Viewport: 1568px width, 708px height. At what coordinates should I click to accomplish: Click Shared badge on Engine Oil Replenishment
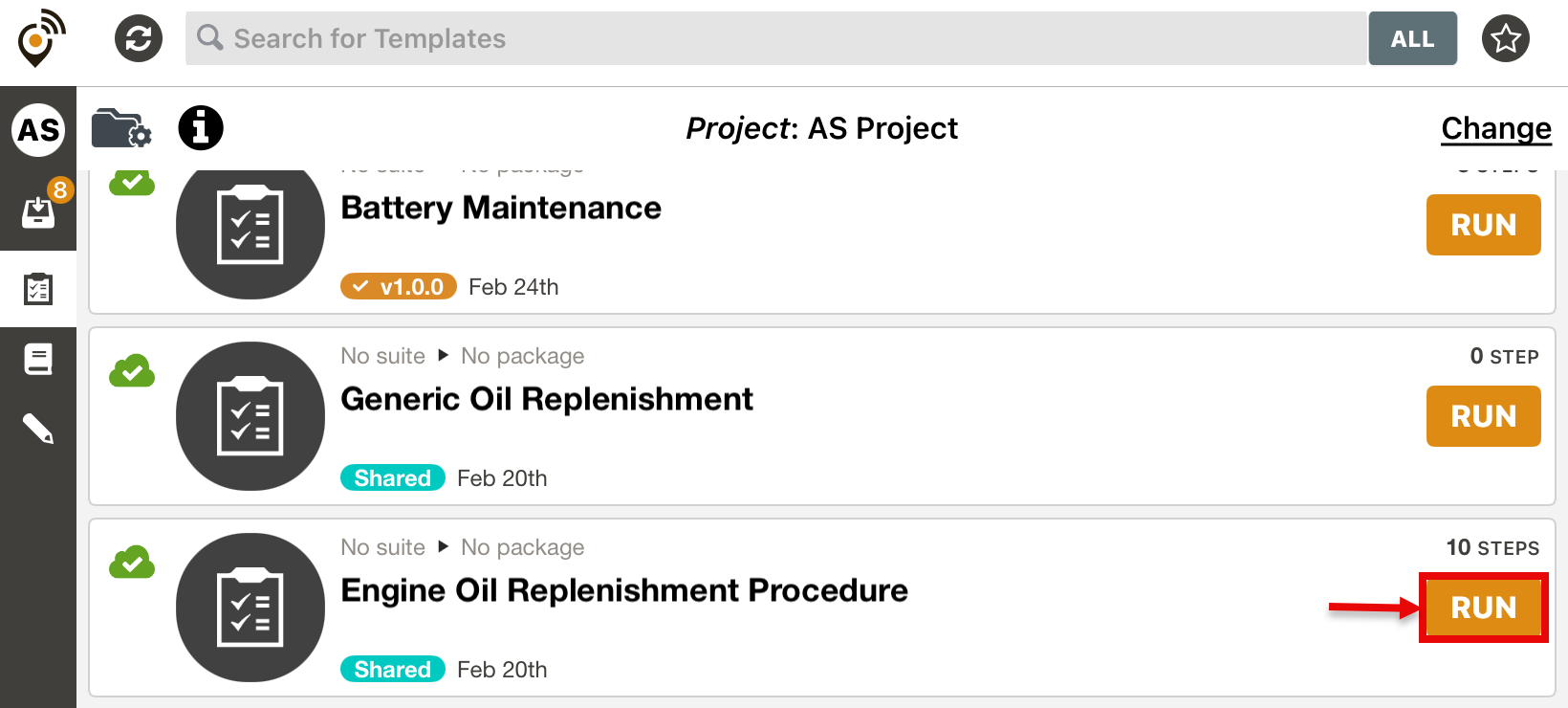[392, 670]
